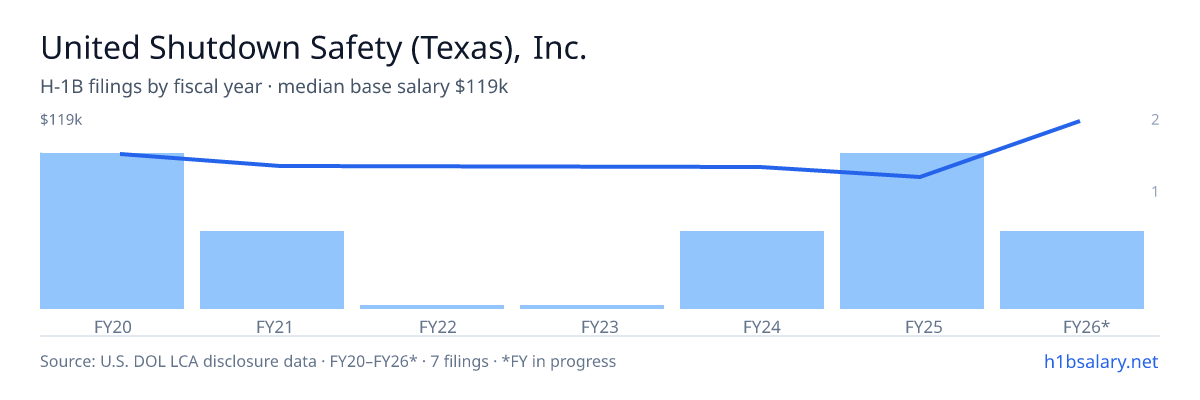The image size is (1200, 400).
Task: Click the FY24 filings bar
Action: tap(752, 270)
